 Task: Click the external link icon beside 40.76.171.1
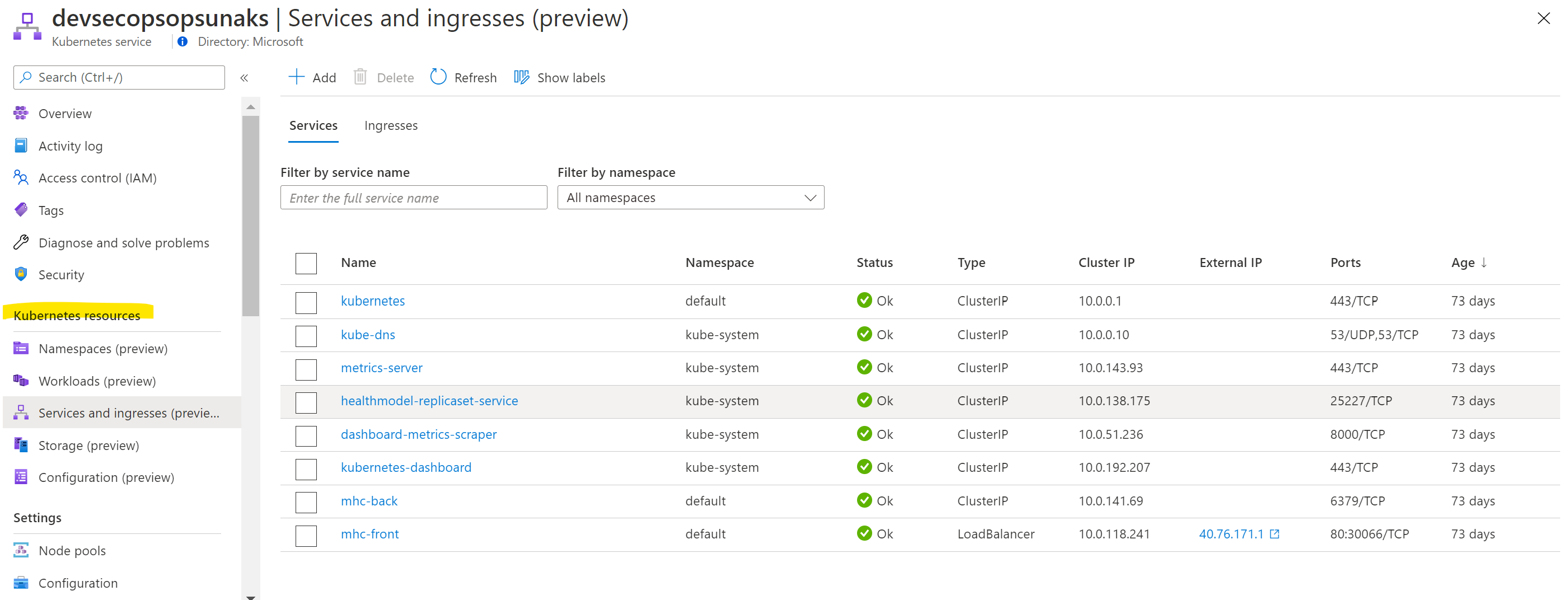[1275, 533]
